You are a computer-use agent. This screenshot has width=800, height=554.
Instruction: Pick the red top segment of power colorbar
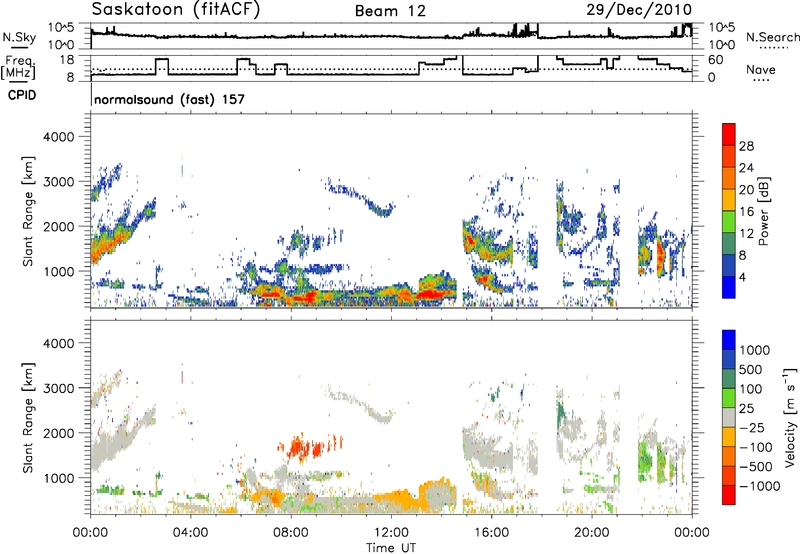[729, 134]
